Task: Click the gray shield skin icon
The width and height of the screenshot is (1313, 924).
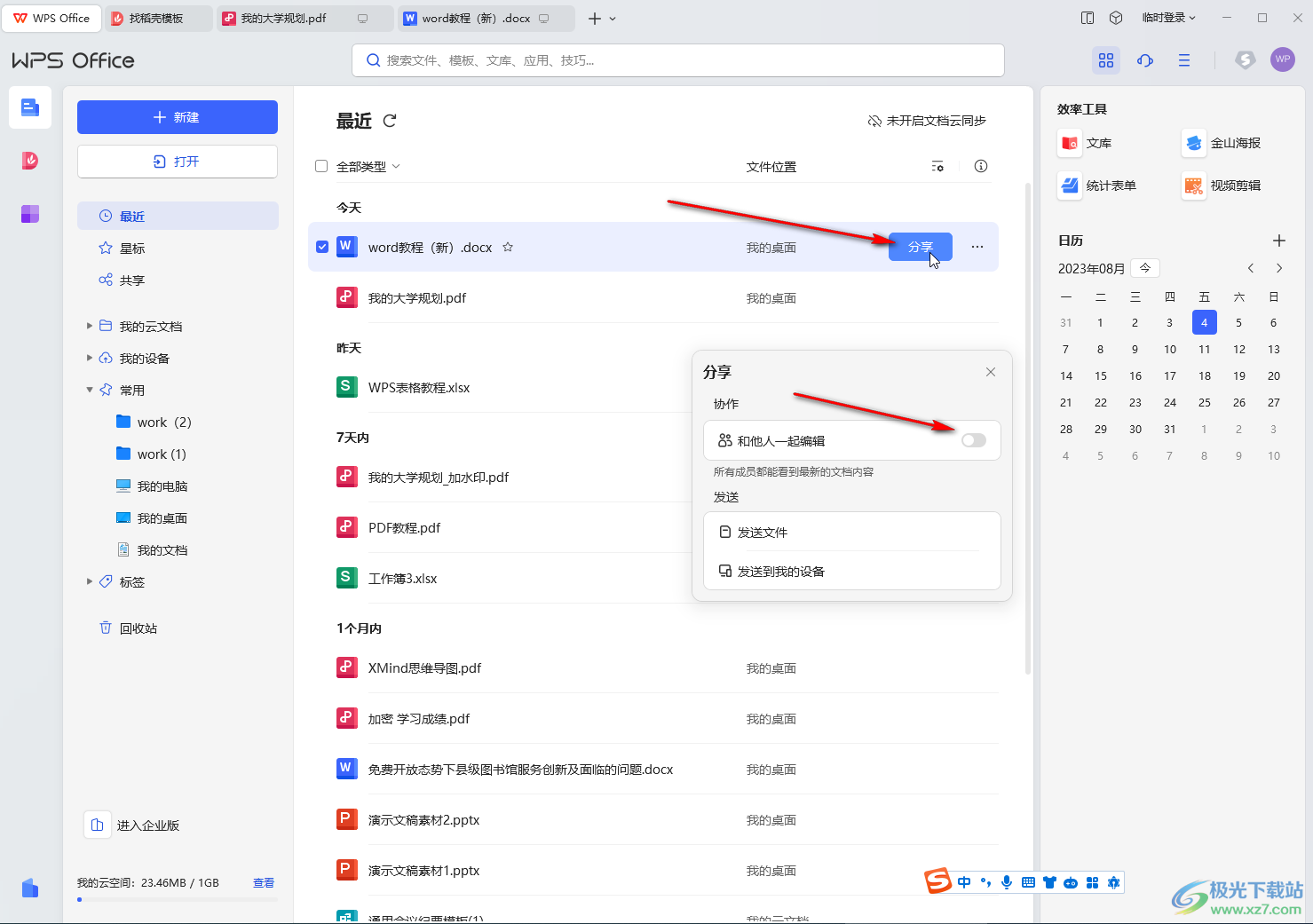Action: coord(1245,60)
